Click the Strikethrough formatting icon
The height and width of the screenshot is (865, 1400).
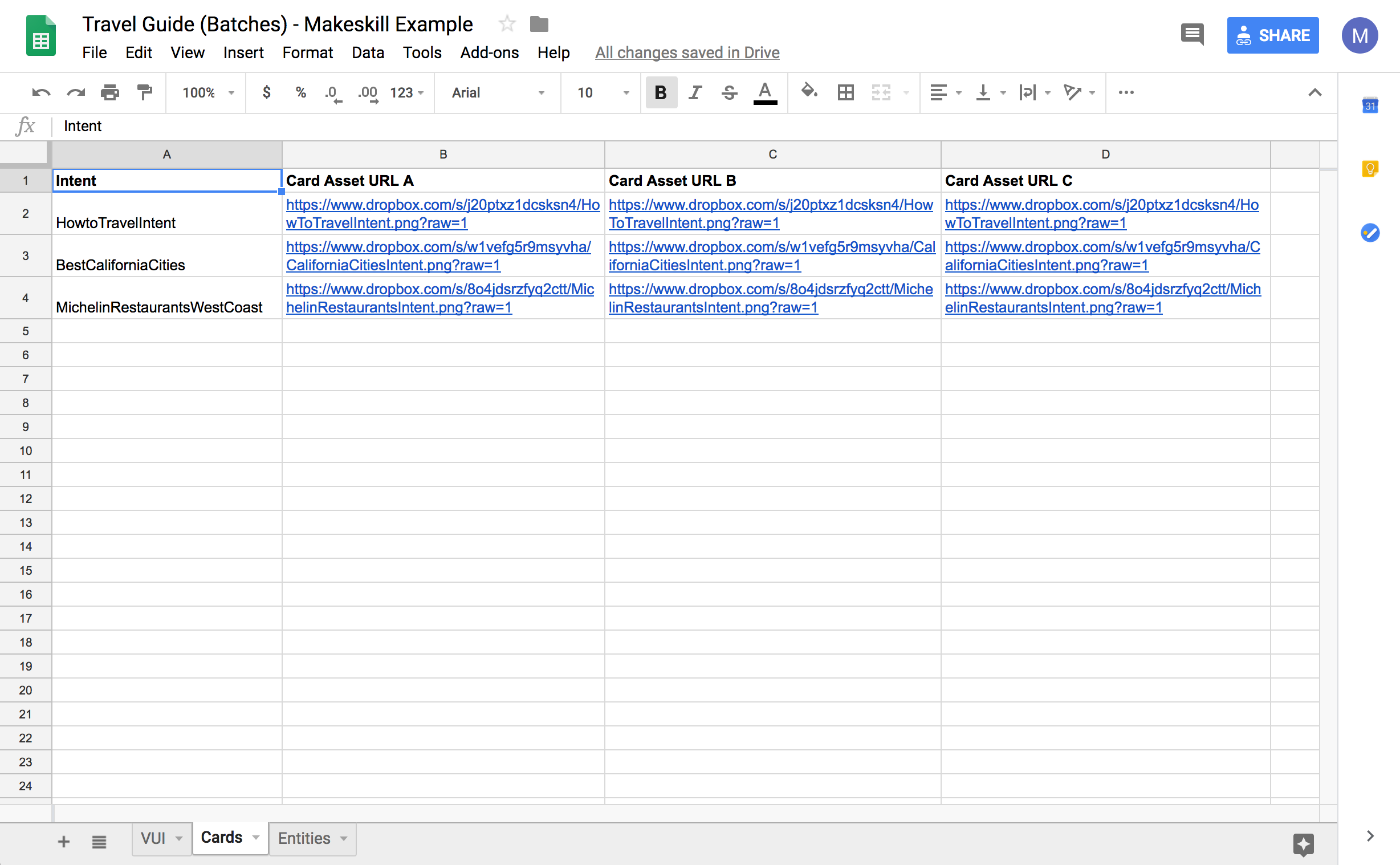[731, 93]
